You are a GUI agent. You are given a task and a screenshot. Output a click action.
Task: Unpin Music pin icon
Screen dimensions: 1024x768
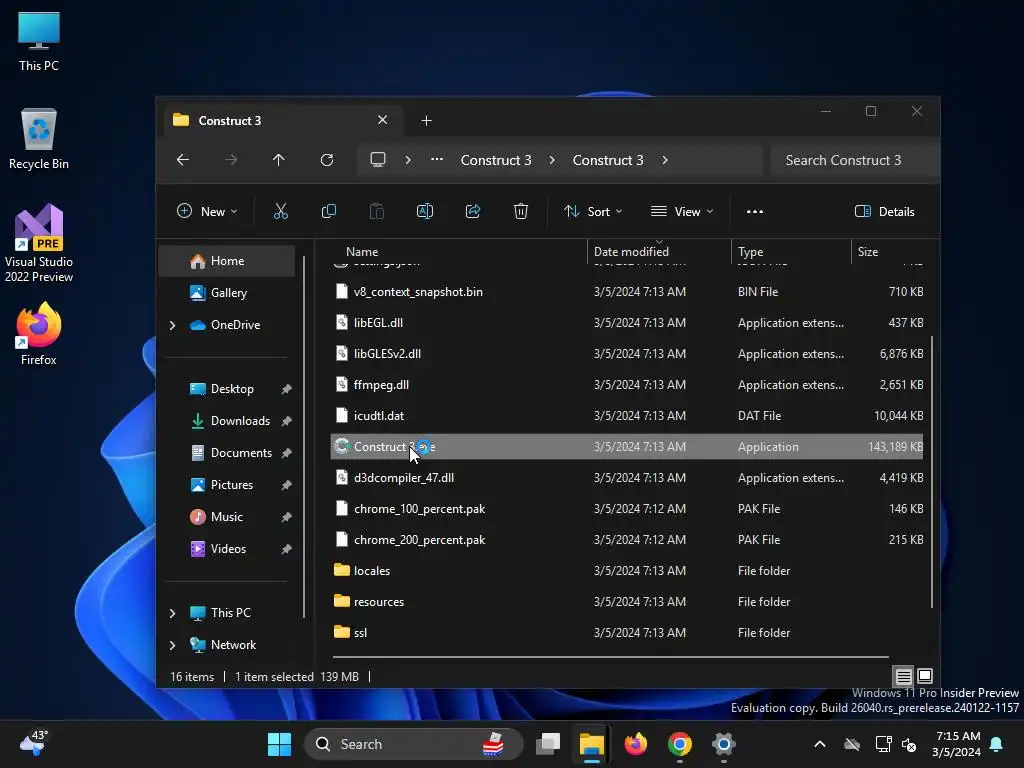(287, 517)
